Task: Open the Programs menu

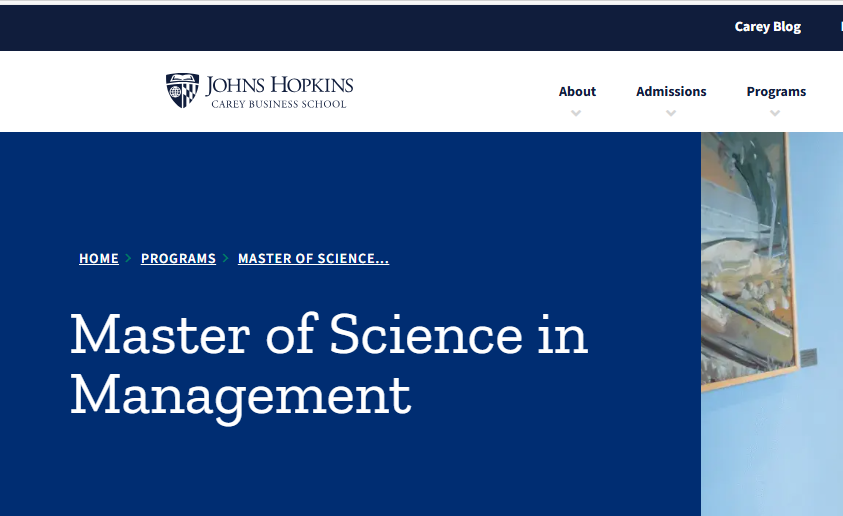Action: coord(776,92)
